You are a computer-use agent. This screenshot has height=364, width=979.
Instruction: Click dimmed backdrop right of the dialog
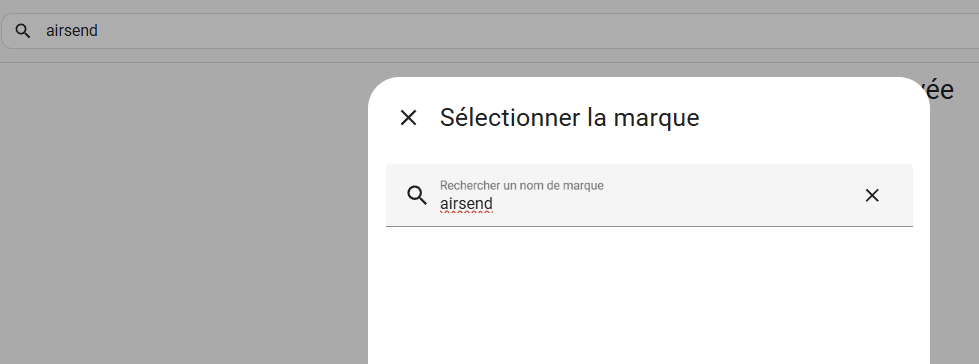(954, 237)
